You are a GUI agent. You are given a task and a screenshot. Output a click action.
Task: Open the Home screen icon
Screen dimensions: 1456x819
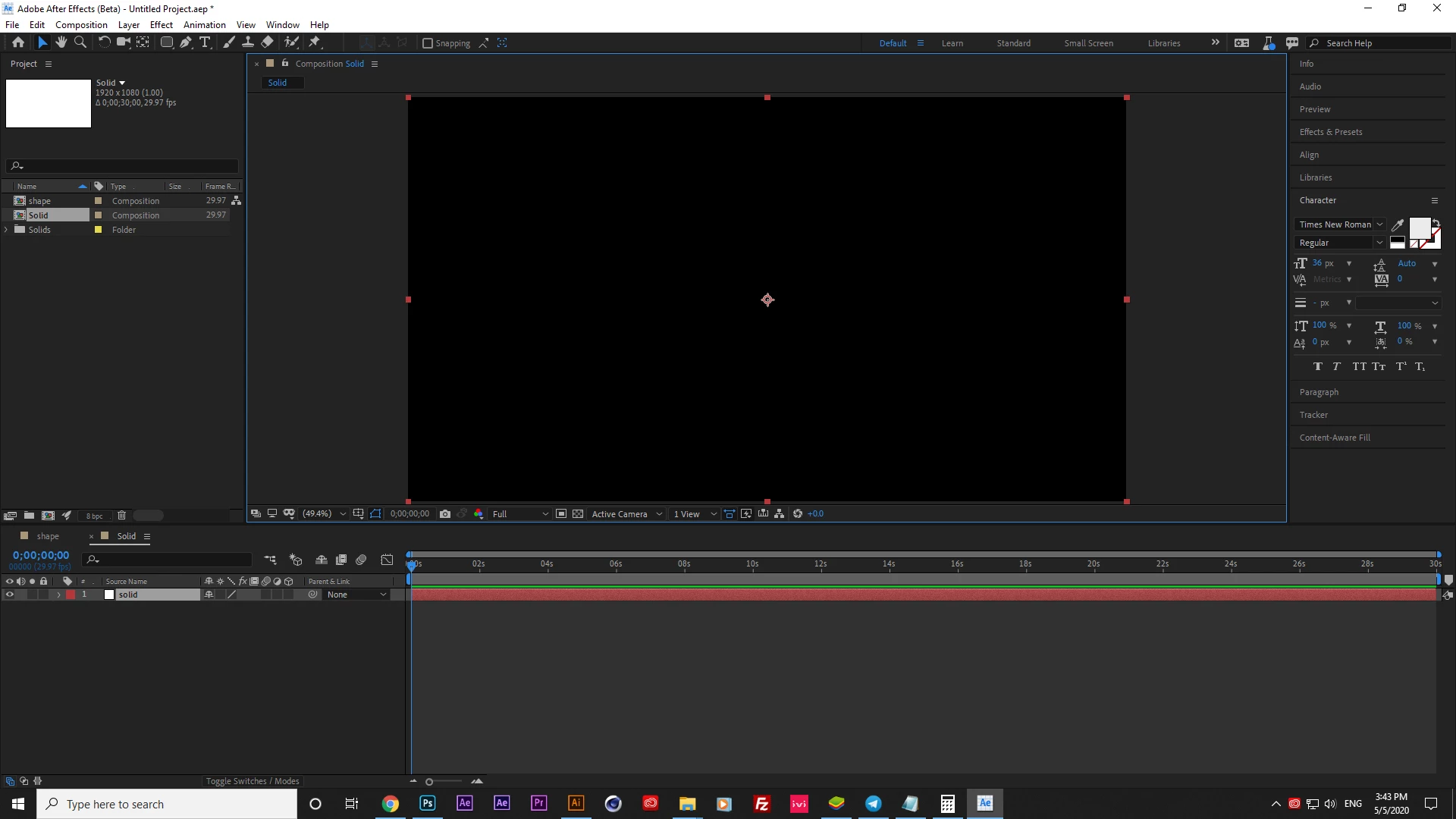pos(18,42)
